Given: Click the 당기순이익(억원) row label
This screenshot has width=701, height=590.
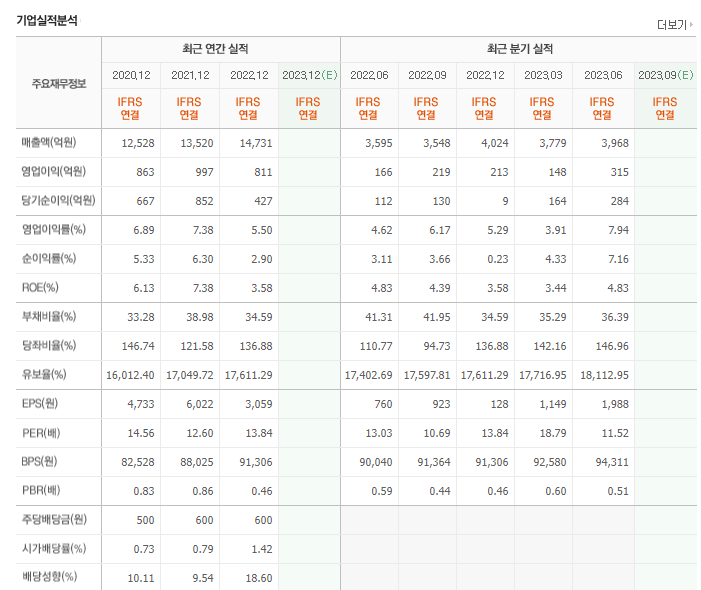Looking at the screenshot, I should [x=58, y=200].
